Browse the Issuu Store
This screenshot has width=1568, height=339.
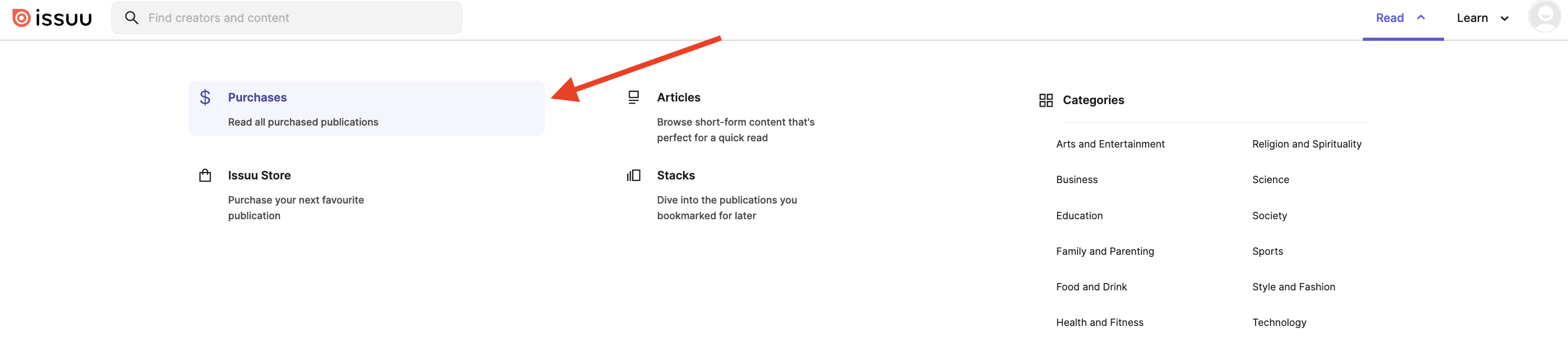click(259, 175)
